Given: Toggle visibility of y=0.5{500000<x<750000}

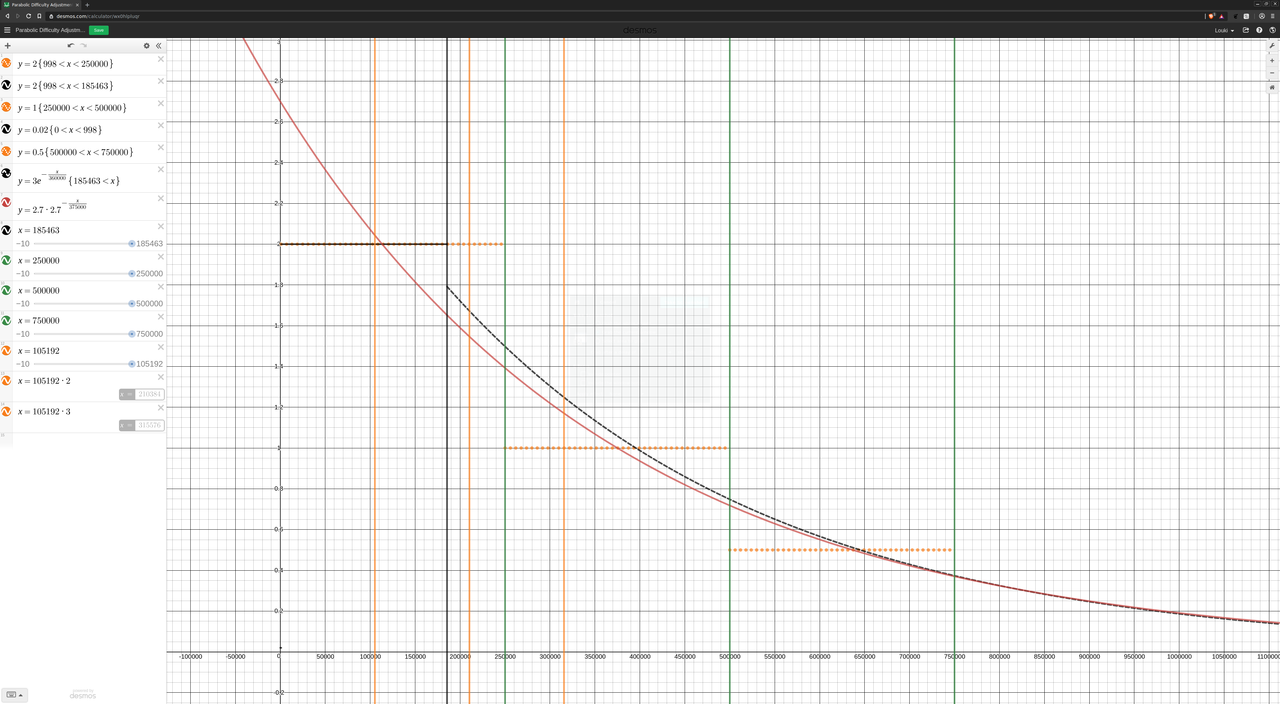Looking at the screenshot, I should (x=6, y=151).
